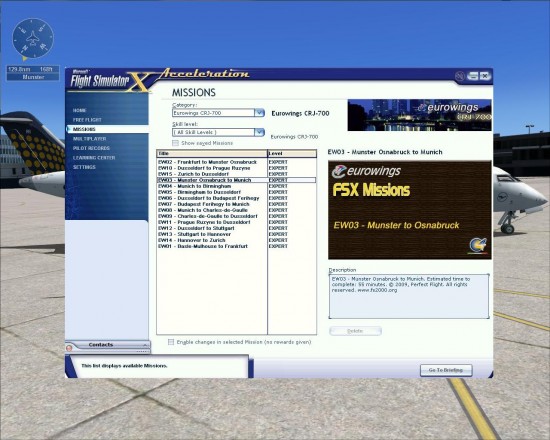Sort missions by Level column header
This screenshot has width=550, height=440.
click(x=292, y=154)
